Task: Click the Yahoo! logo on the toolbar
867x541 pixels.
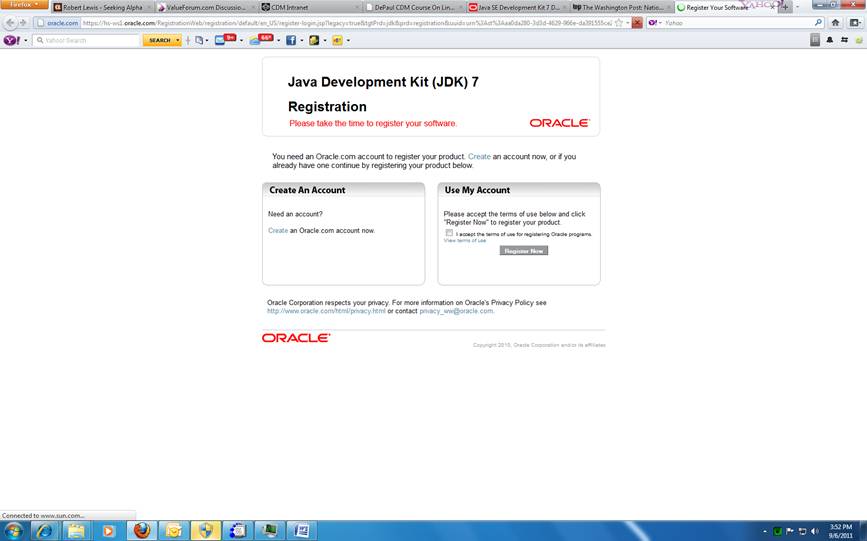Action: coord(12,40)
